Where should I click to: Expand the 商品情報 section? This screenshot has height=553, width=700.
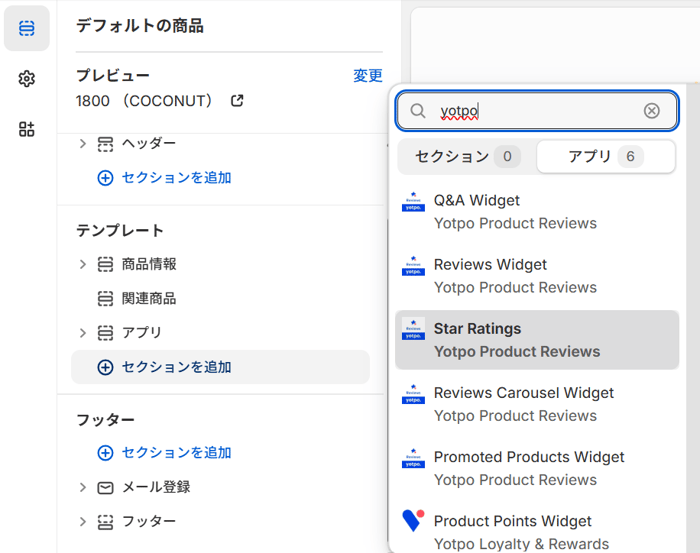click(x=83, y=264)
